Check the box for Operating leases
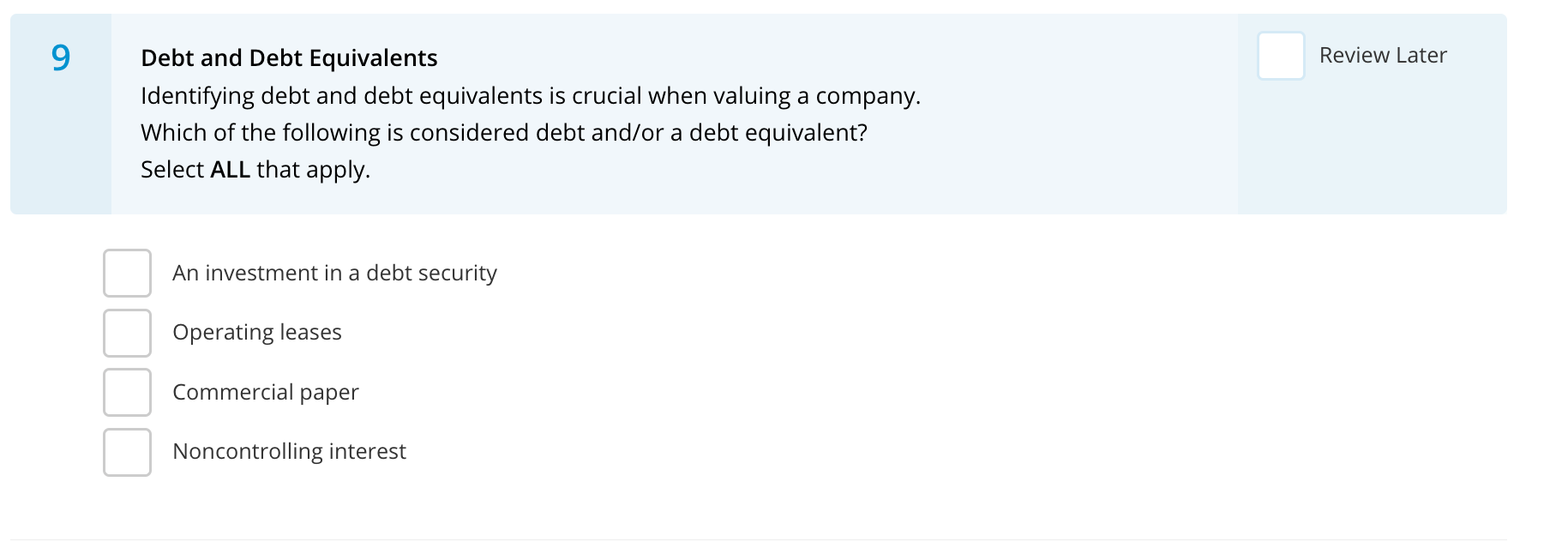1568x554 pixels. point(127,333)
